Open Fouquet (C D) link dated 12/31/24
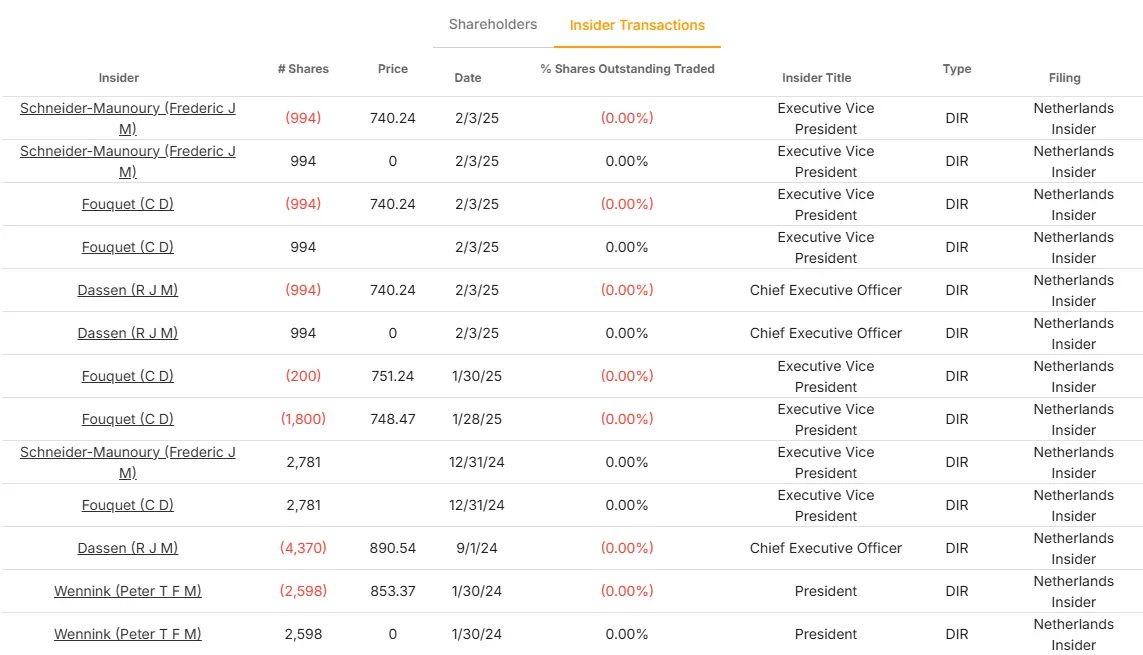Viewport: 1143px width, 655px height. click(x=128, y=505)
